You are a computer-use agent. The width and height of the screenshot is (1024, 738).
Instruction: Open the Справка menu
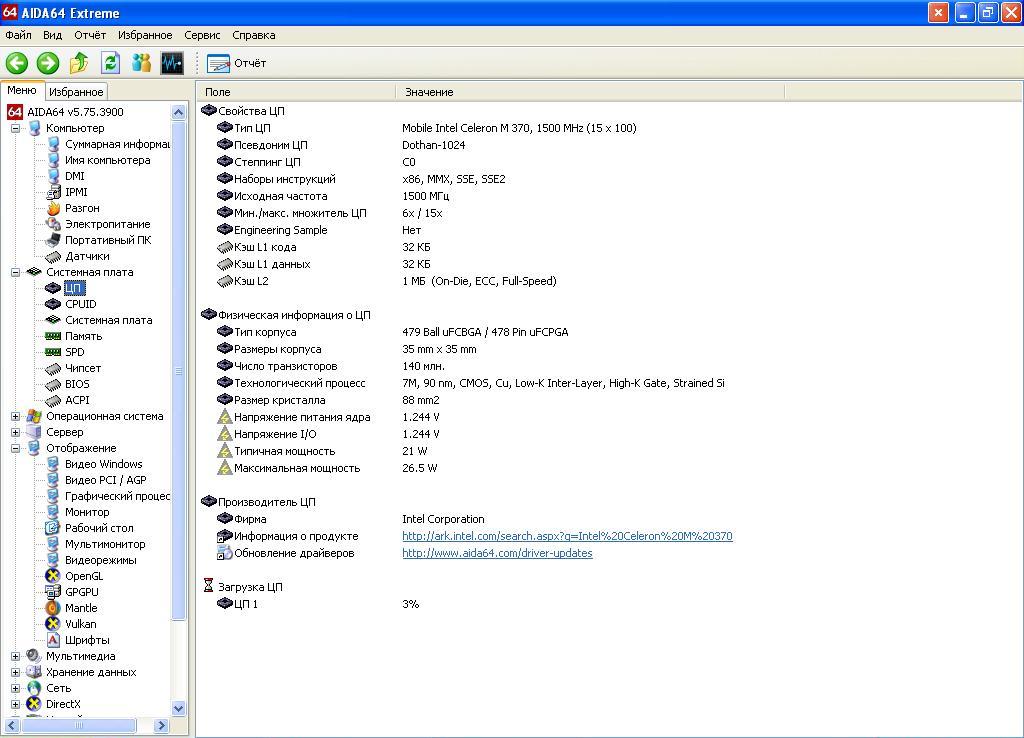coord(253,35)
